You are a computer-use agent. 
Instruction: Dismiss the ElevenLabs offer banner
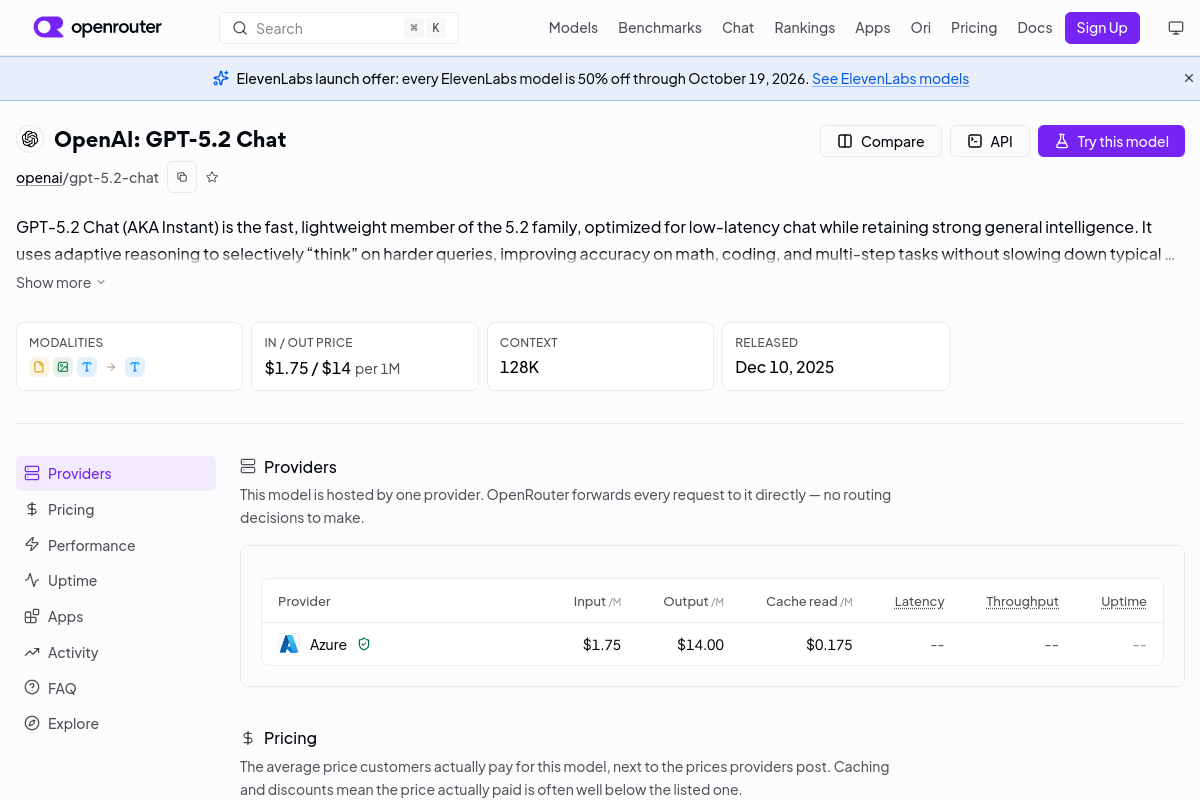click(x=1188, y=78)
